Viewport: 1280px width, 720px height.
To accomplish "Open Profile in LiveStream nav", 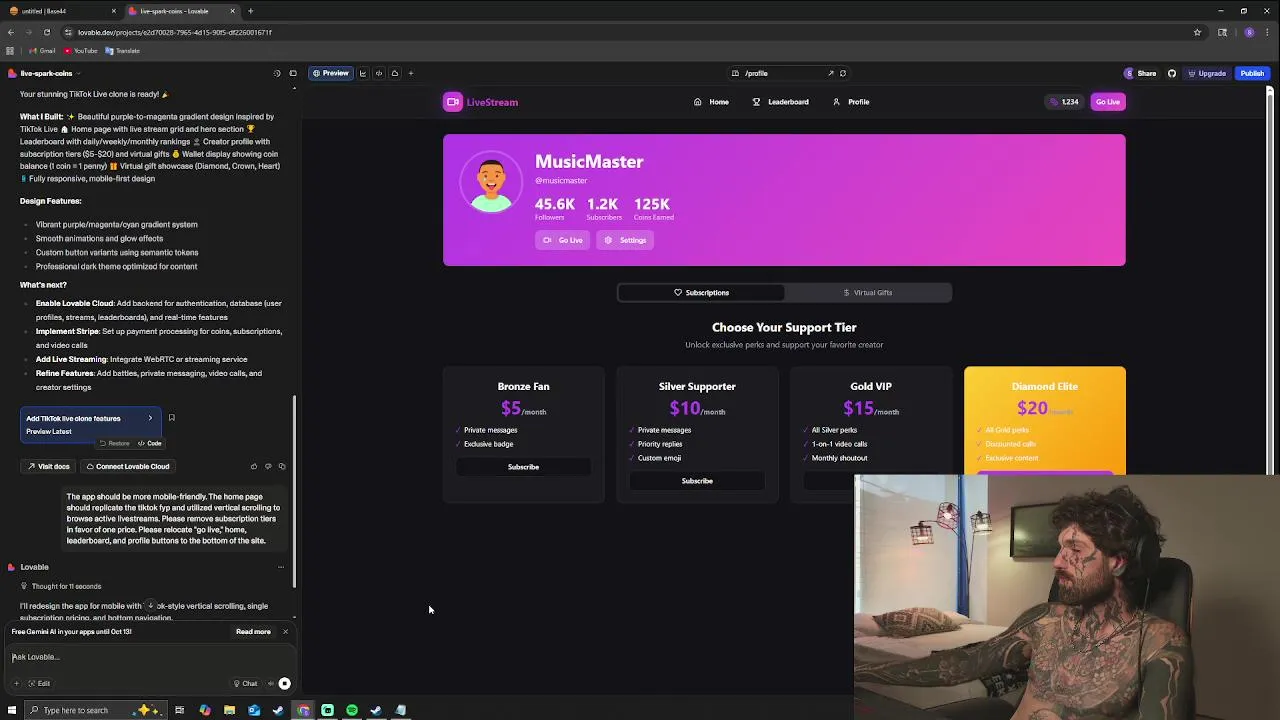I will (x=851, y=102).
